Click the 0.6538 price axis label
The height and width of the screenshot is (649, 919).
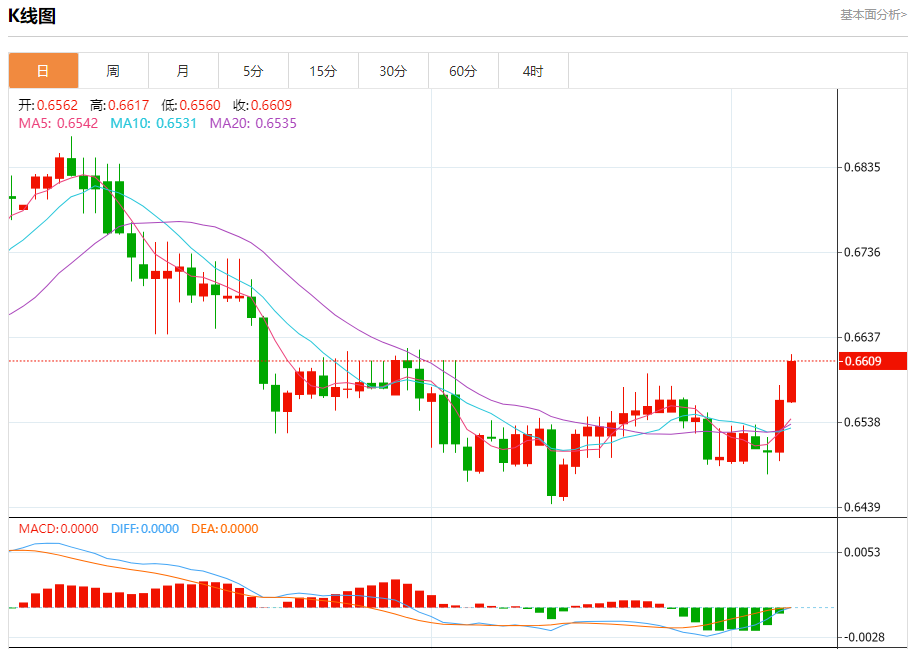(862, 422)
